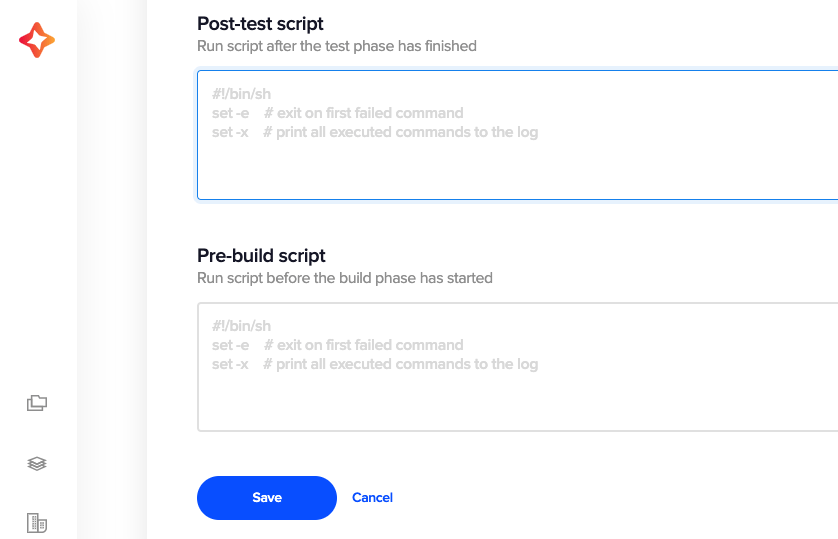Click the 'Run script after the test phase' description
The image size is (838, 539).
(337, 46)
